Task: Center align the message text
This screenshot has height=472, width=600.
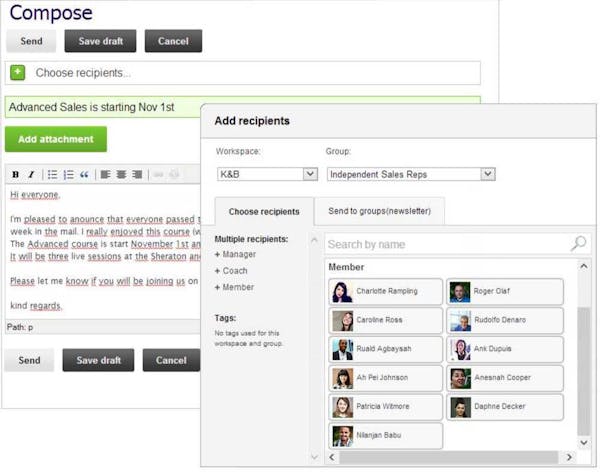Action: (x=121, y=175)
